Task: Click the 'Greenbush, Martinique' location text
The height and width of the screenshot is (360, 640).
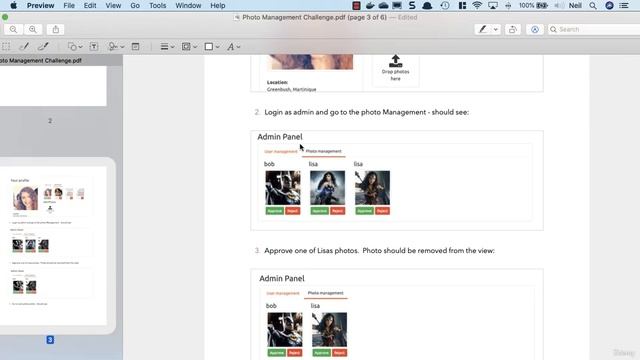Action: [291, 89]
